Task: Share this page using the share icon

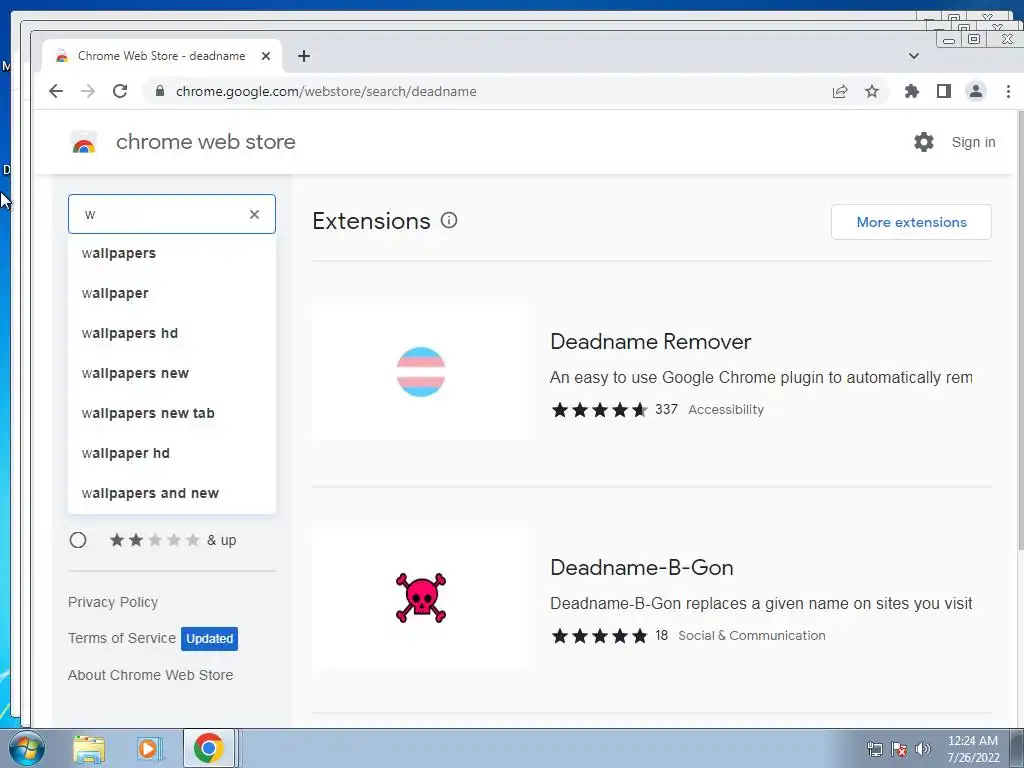Action: (840, 91)
